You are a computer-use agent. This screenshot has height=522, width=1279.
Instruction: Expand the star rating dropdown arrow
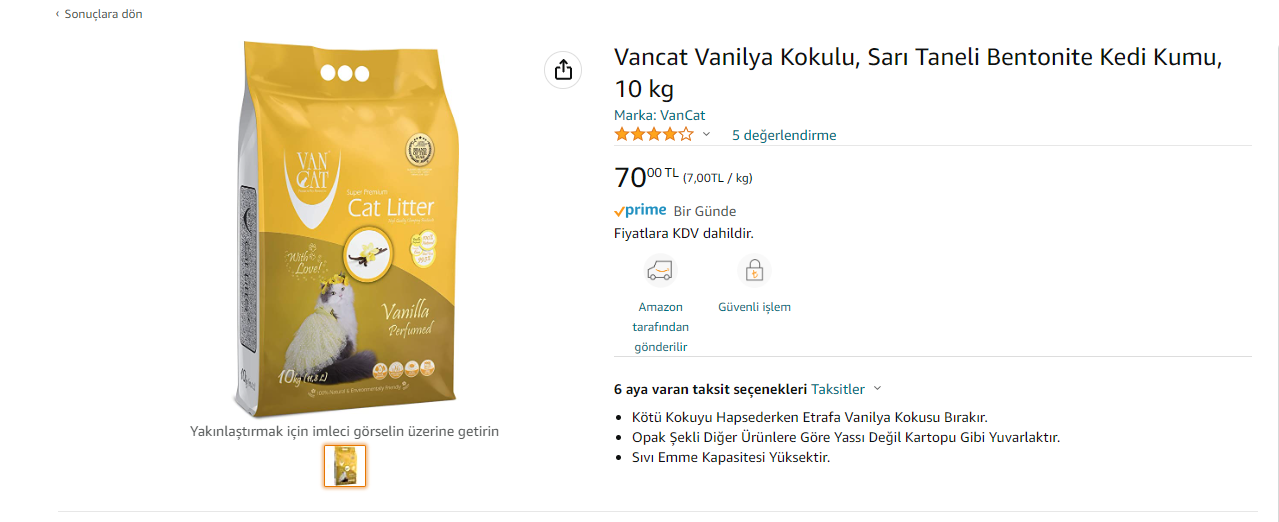tap(706, 134)
